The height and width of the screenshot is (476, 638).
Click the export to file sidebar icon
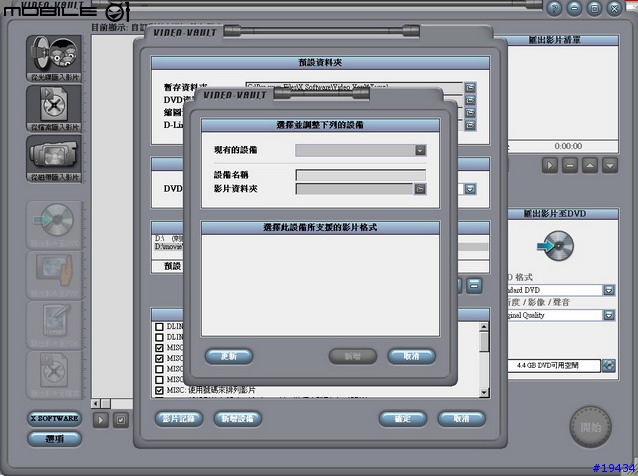click(x=55, y=375)
